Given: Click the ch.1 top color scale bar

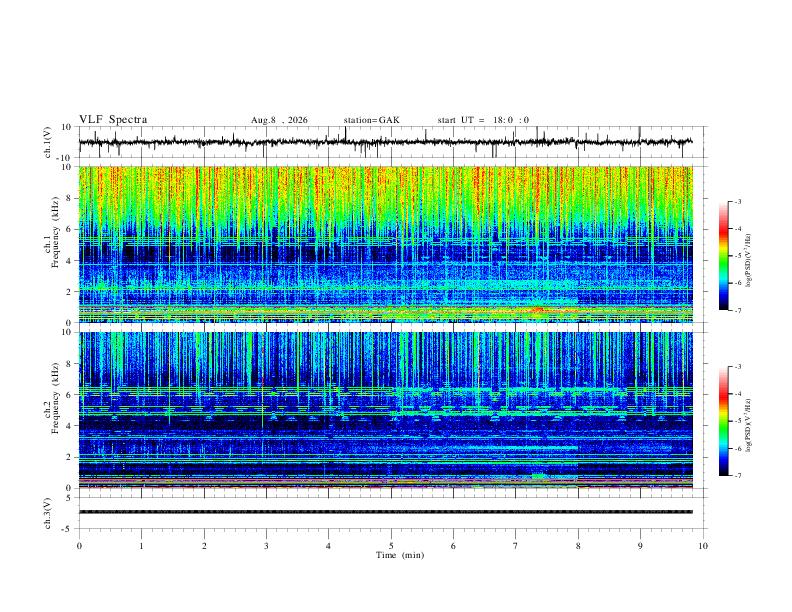Looking at the screenshot, I should coord(723,256).
